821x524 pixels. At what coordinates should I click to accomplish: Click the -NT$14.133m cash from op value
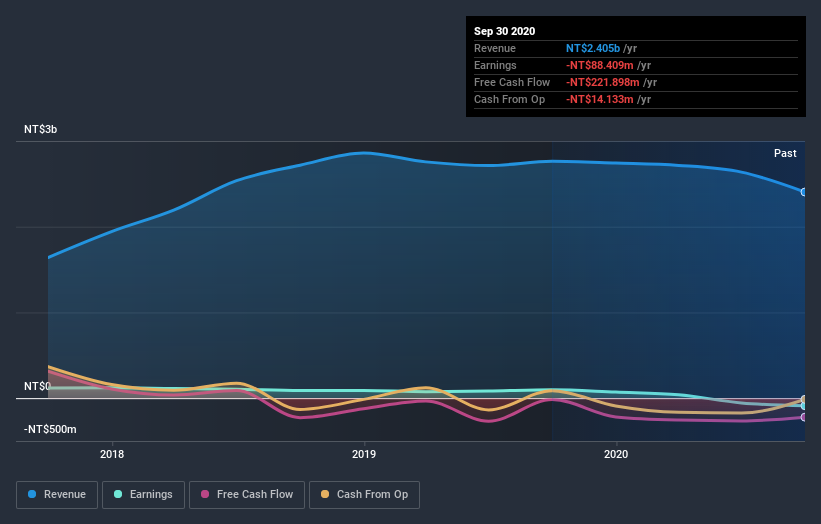tap(600, 99)
